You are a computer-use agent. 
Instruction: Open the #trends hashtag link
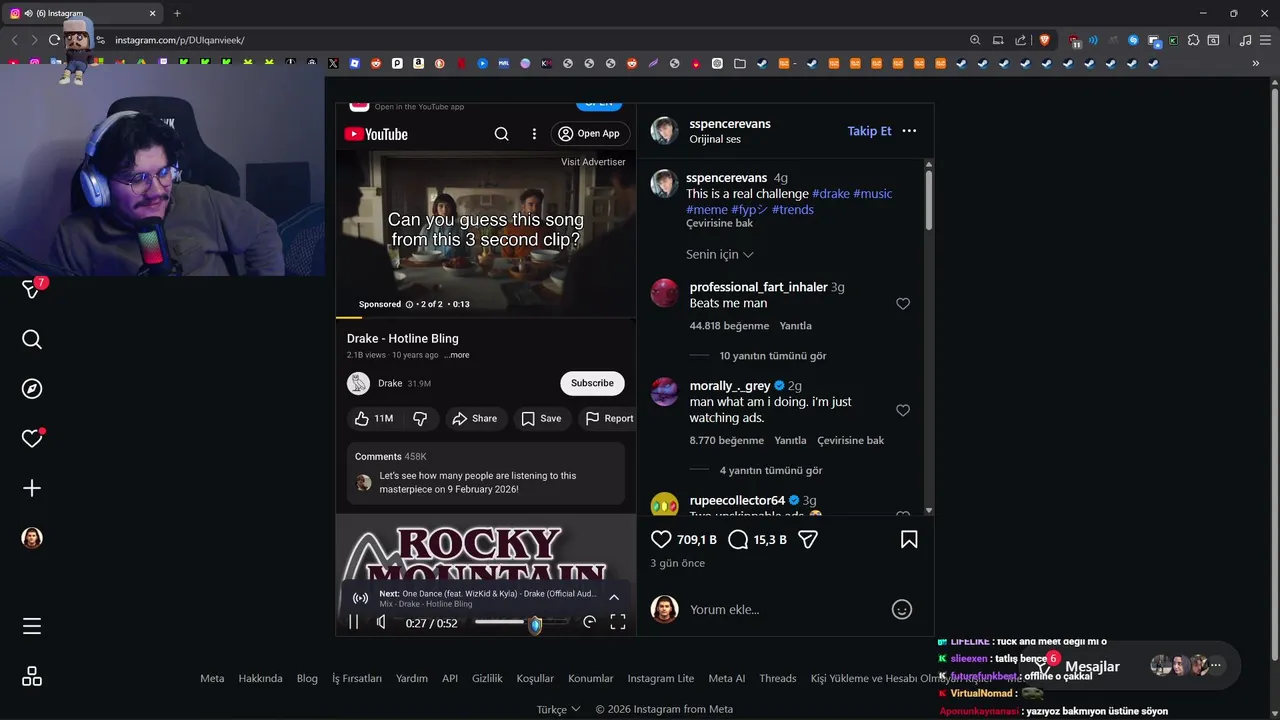click(793, 210)
